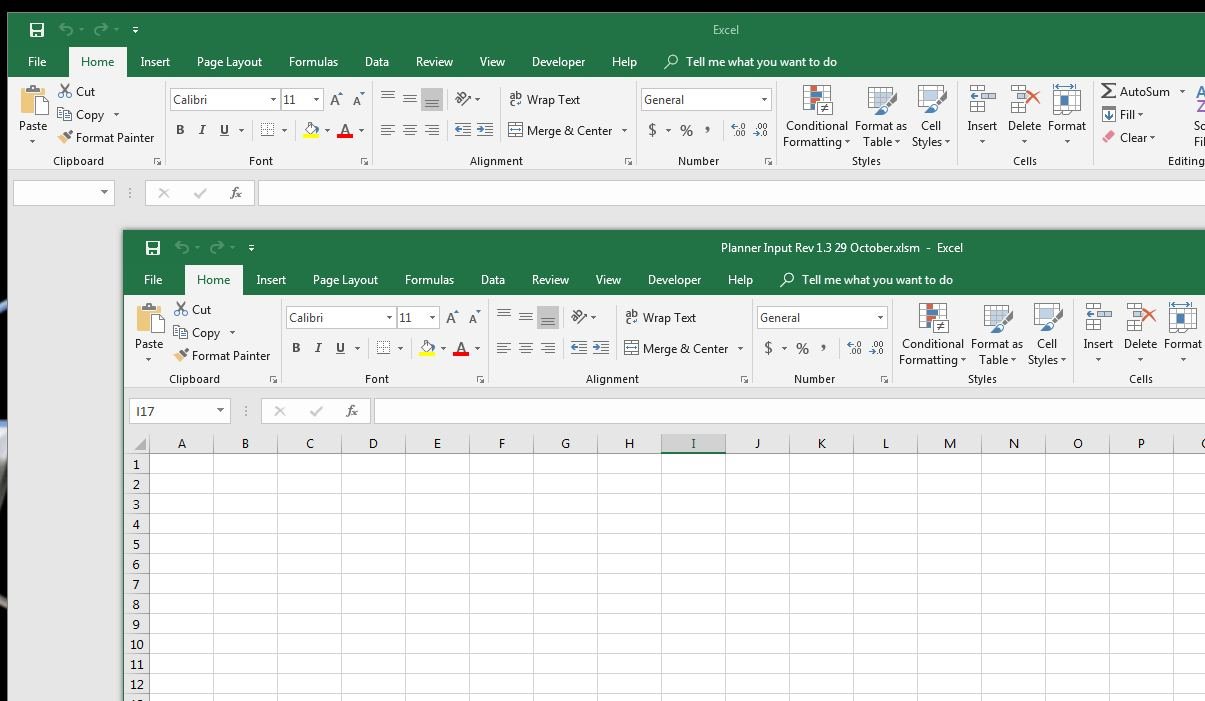Toggle Italic in Planner Input window

tap(318, 348)
